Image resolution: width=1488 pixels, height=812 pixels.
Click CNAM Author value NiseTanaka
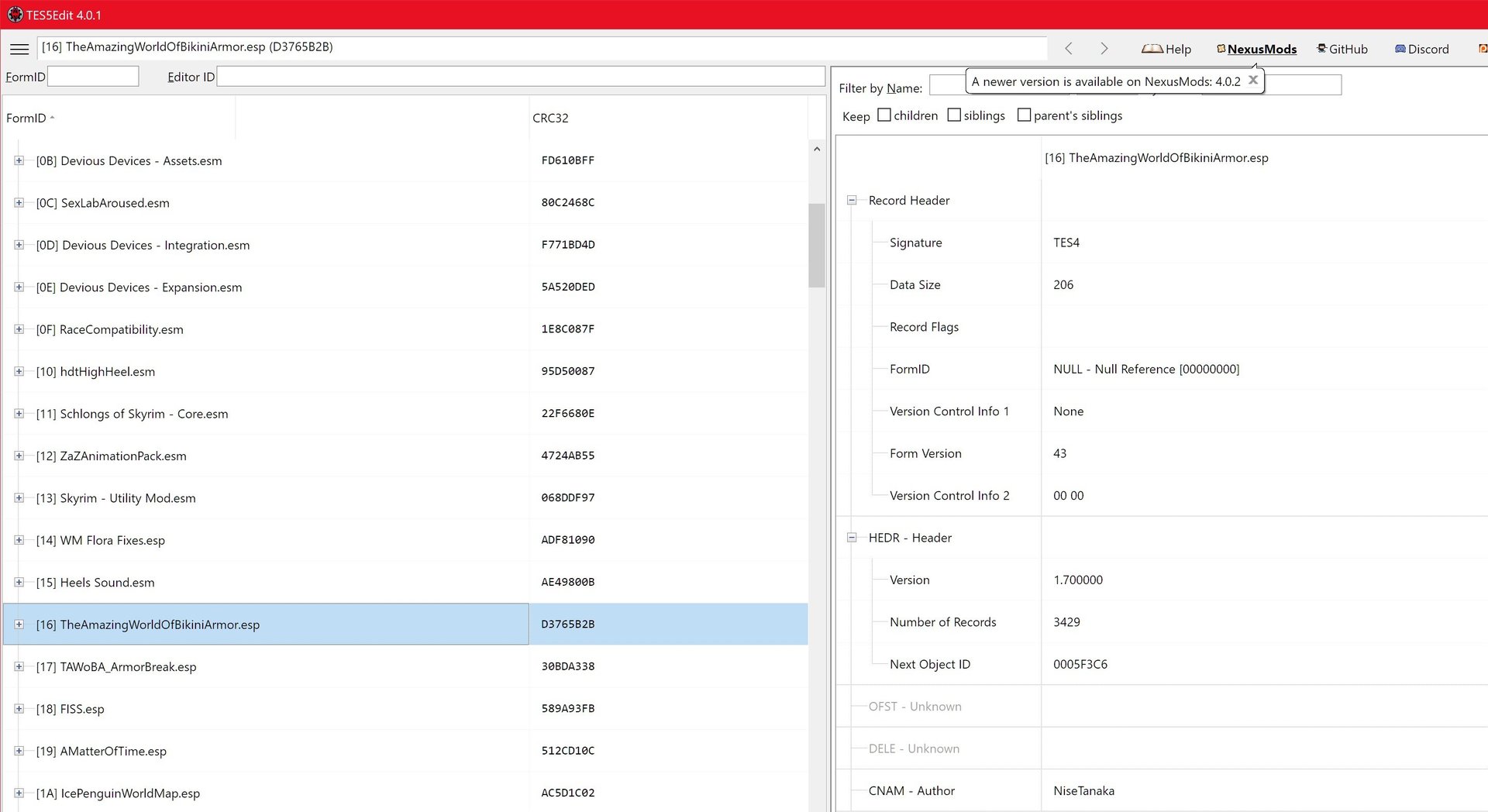pyautogui.click(x=1083, y=790)
